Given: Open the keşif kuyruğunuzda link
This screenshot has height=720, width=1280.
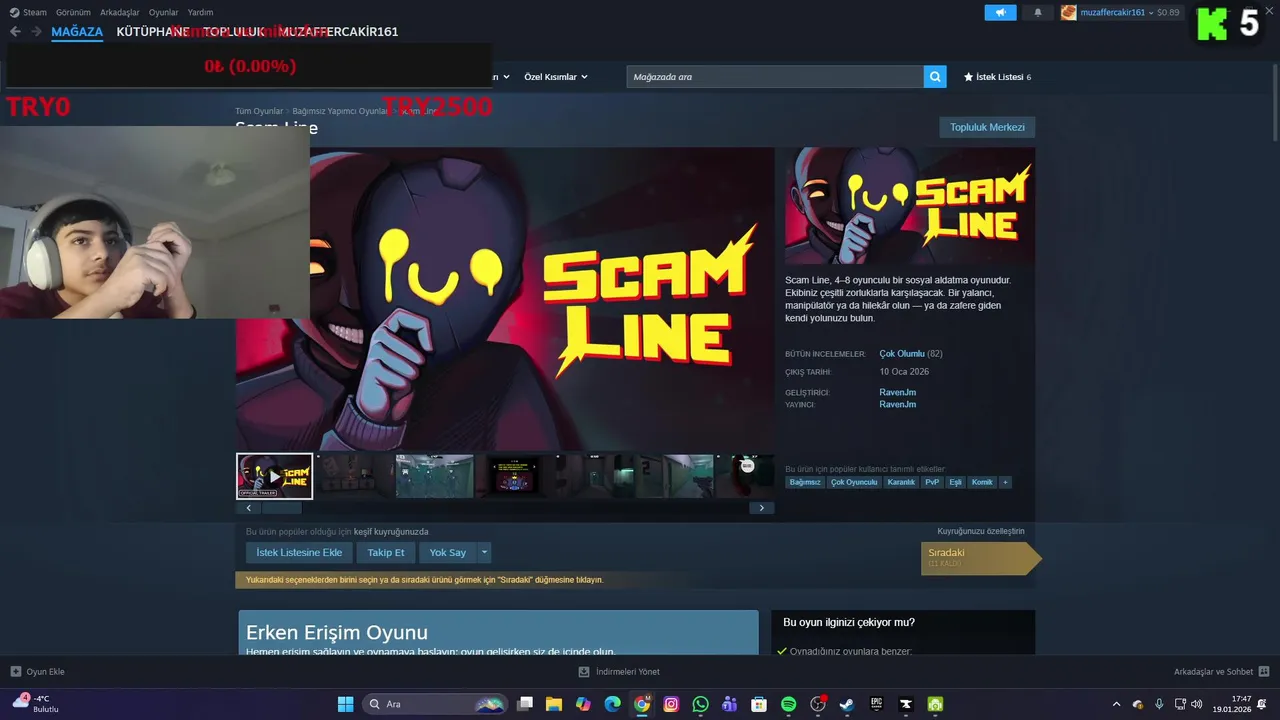Looking at the screenshot, I should click(x=391, y=532).
